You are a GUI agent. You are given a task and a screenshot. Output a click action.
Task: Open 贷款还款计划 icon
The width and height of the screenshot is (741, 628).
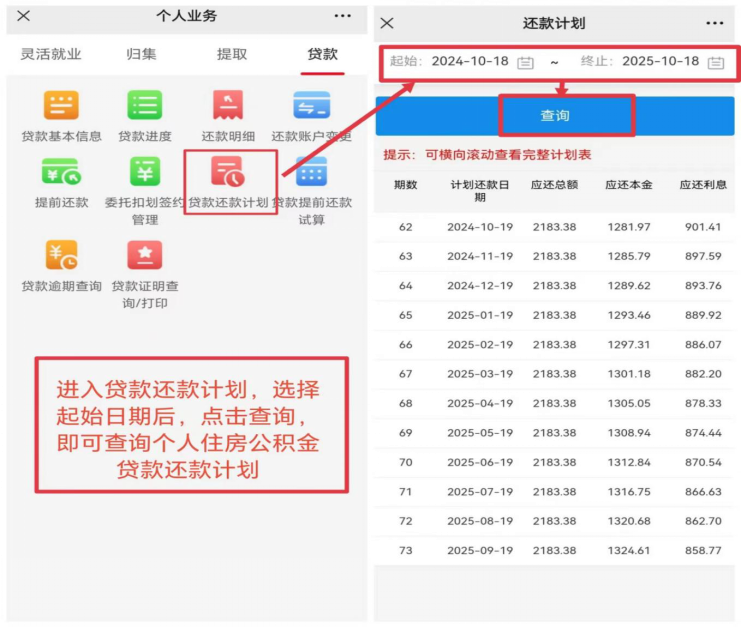click(228, 173)
